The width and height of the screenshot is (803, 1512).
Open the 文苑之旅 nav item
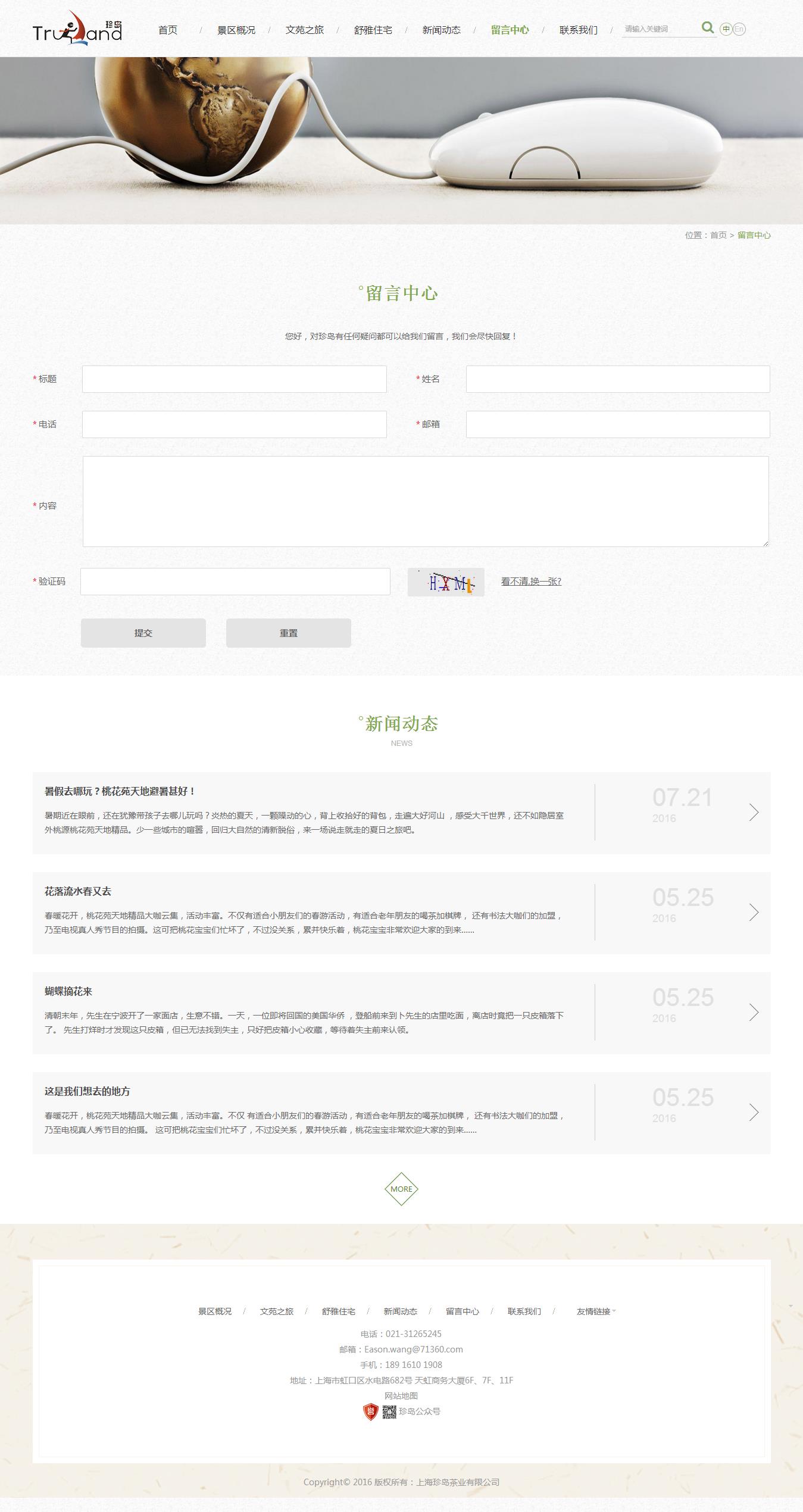point(305,30)
